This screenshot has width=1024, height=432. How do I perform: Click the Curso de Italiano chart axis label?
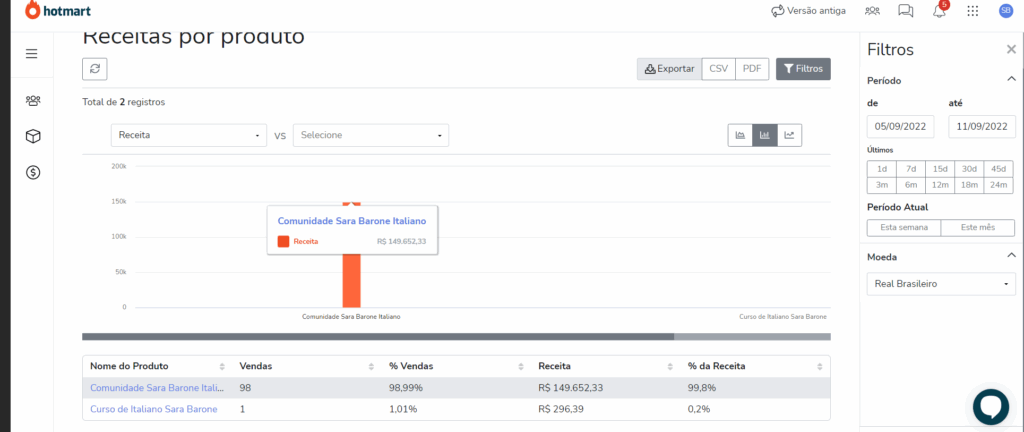[782, 316]
